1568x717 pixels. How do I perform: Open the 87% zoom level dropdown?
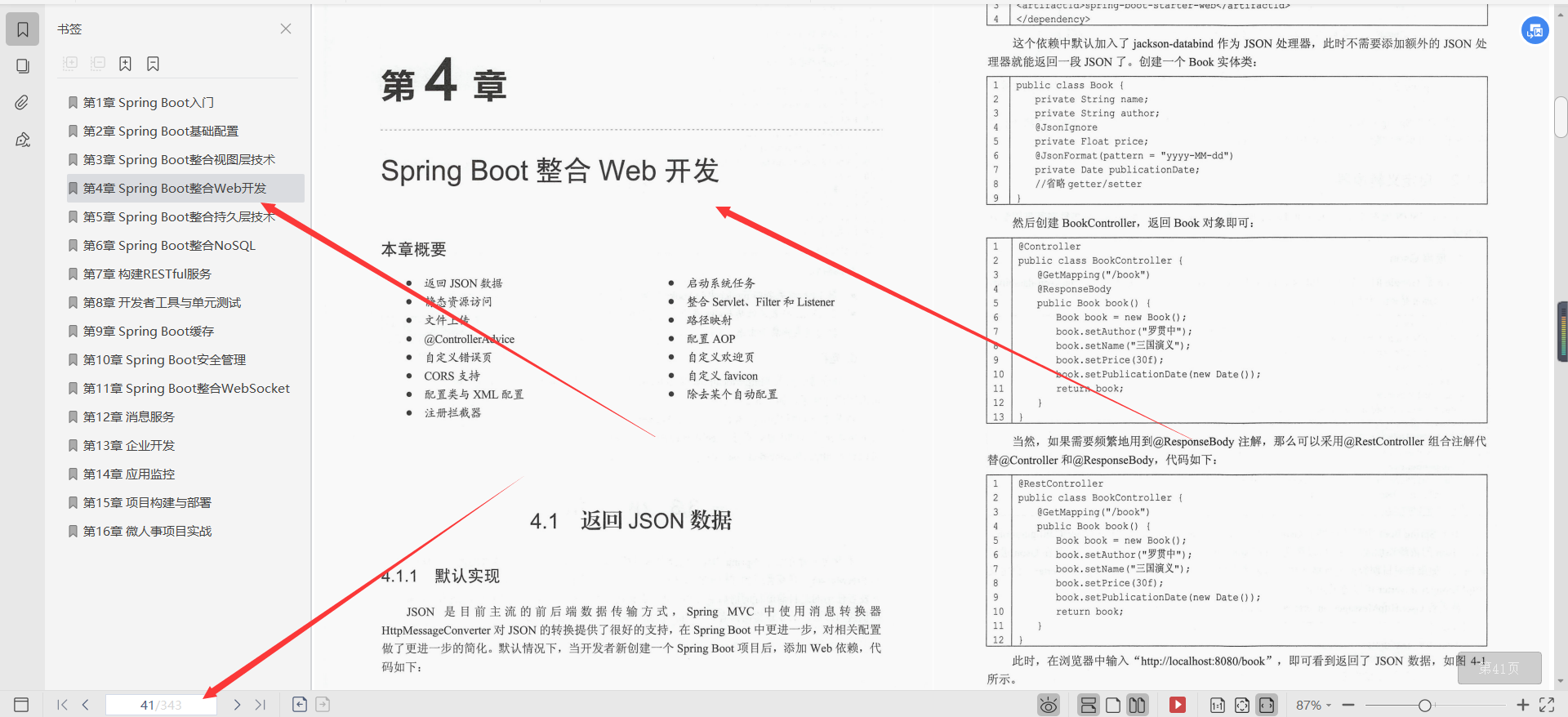[x=1313, y=705]
